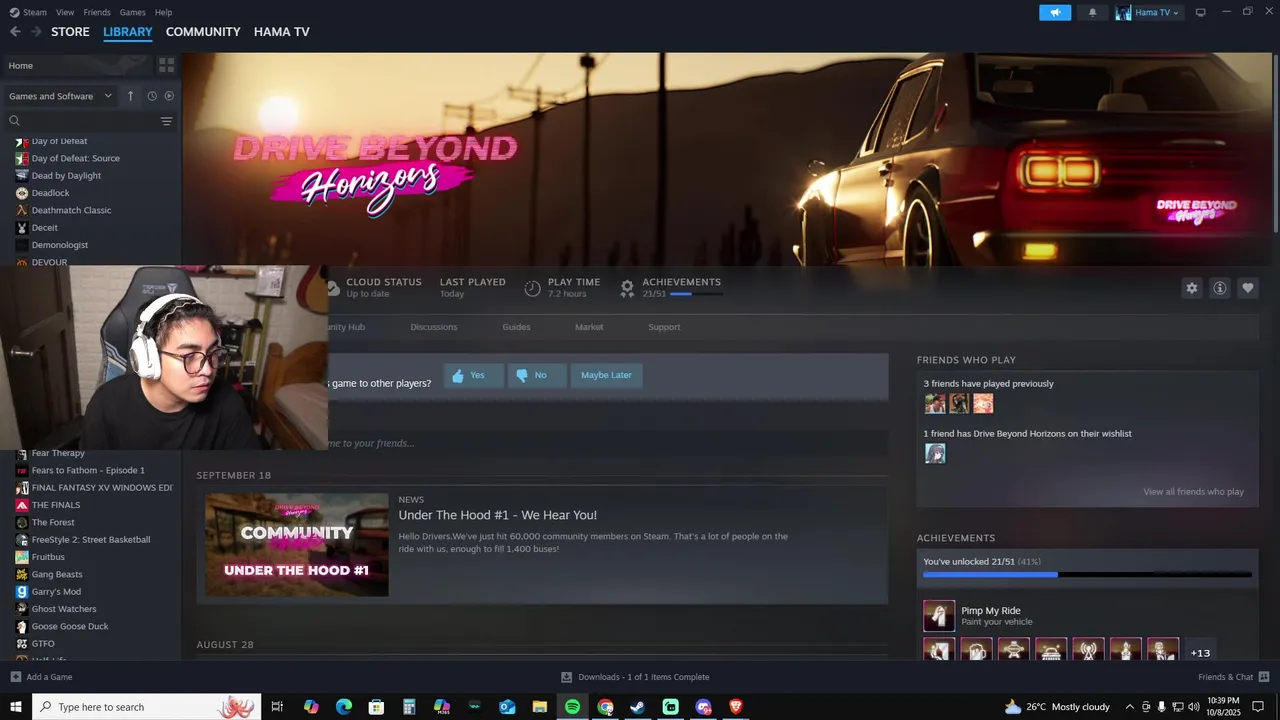Show ready-to-play games using play icon
The image size is (1280, 720).
pos(169,96)
